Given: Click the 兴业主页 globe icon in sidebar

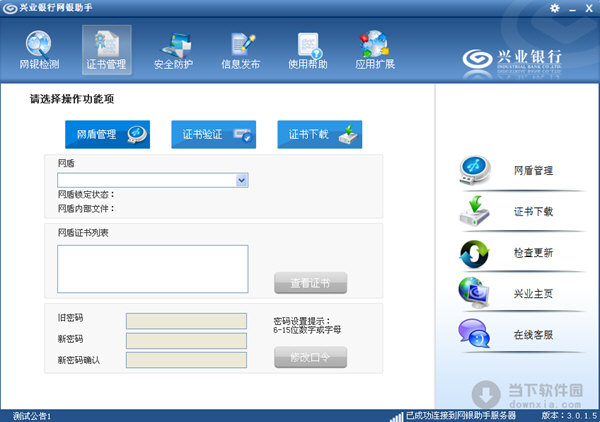Looking at the screenshot, I should pyautogui.click(x=474, y=293).
